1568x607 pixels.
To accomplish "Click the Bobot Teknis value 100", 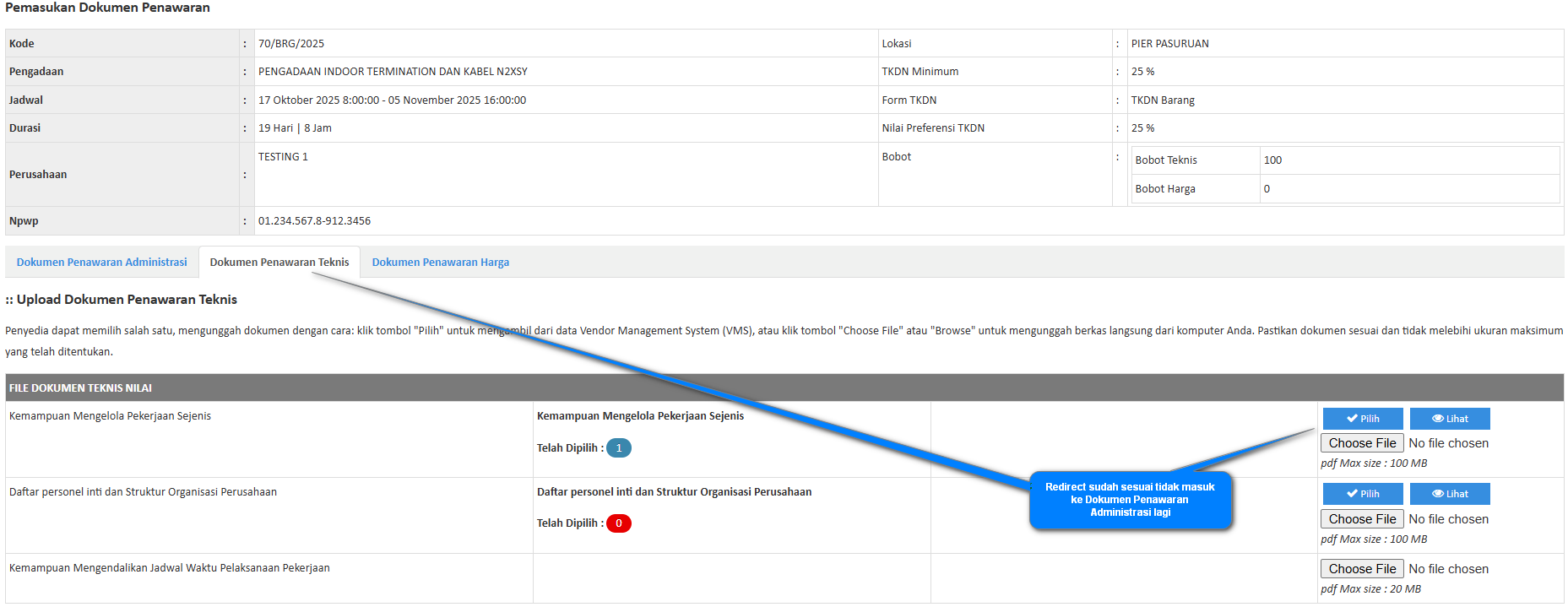I will pos(1272,160).
